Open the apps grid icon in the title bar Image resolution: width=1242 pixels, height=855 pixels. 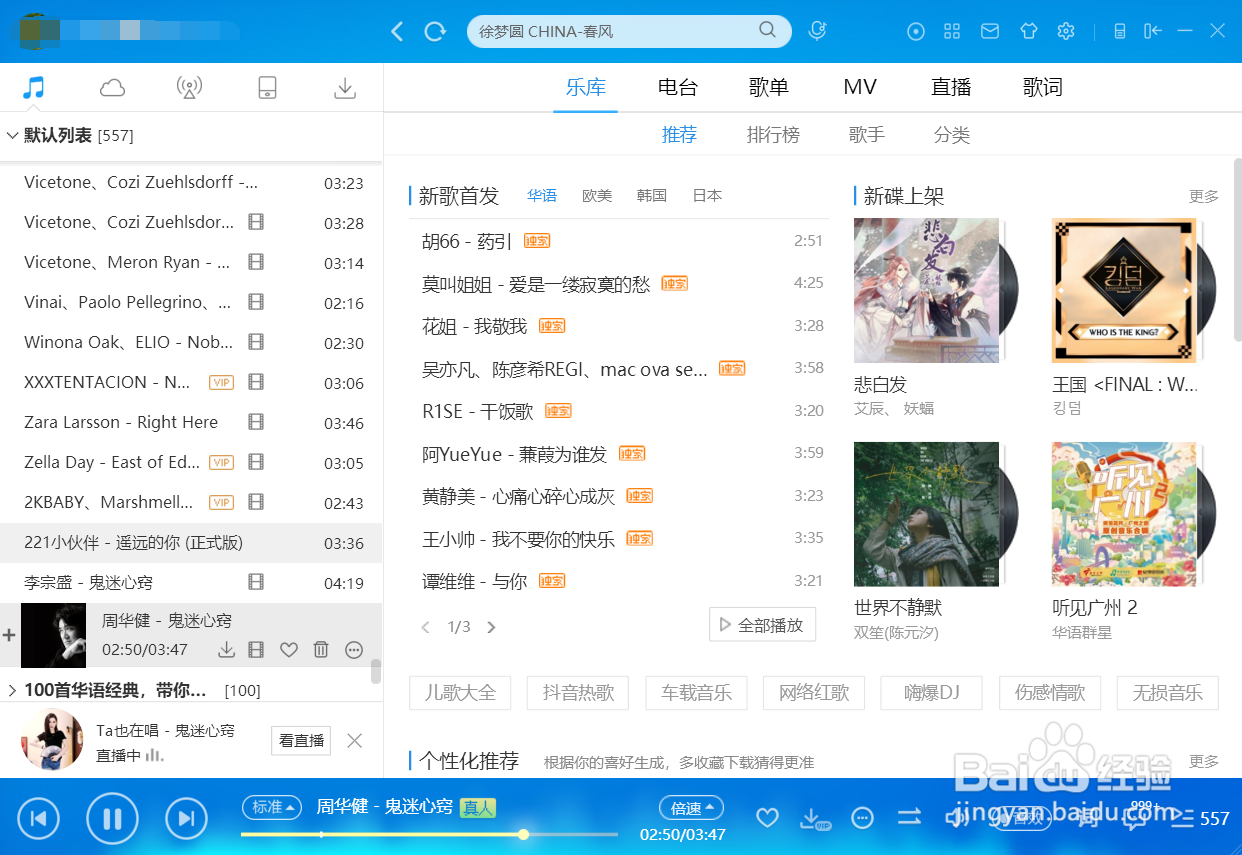pyautogui.click(x=952, y=32)
